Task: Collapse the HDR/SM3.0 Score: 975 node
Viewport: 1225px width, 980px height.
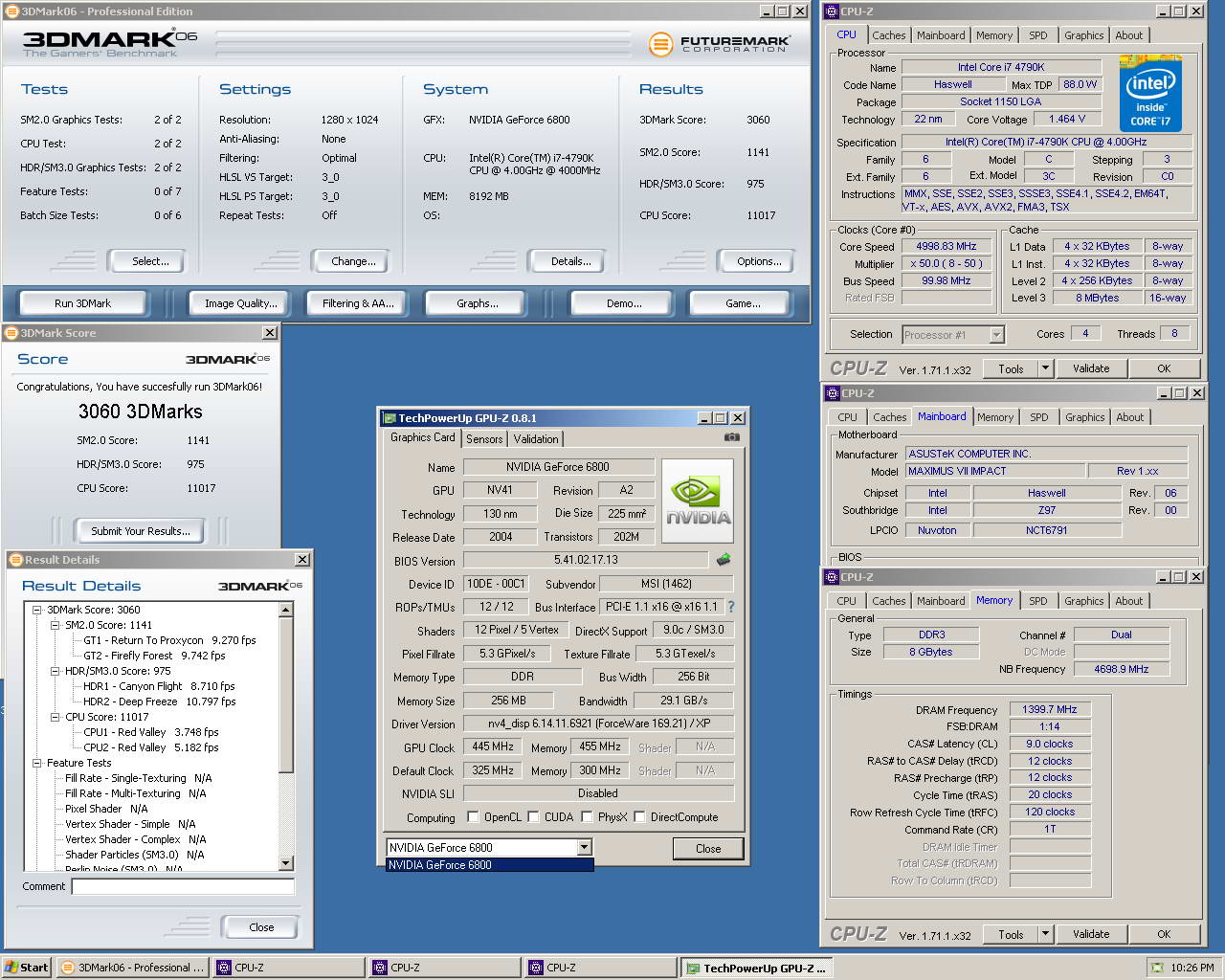Action: pyautogui.click(x=56, y=671)
